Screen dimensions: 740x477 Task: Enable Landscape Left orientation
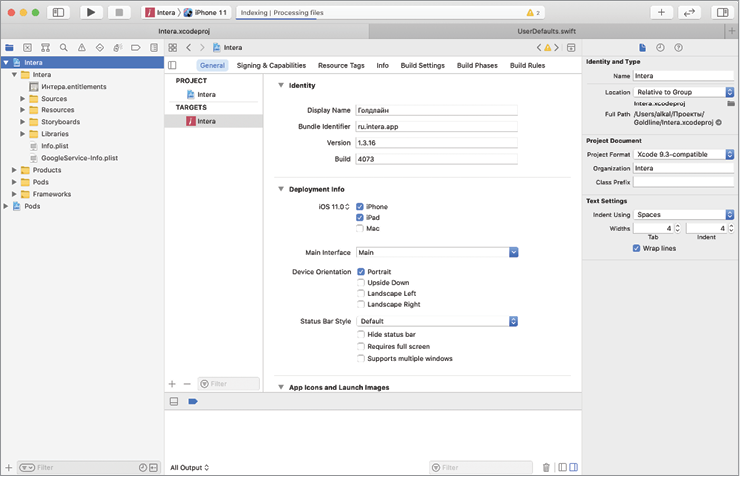pyautogui.click(x=360, y=293)
